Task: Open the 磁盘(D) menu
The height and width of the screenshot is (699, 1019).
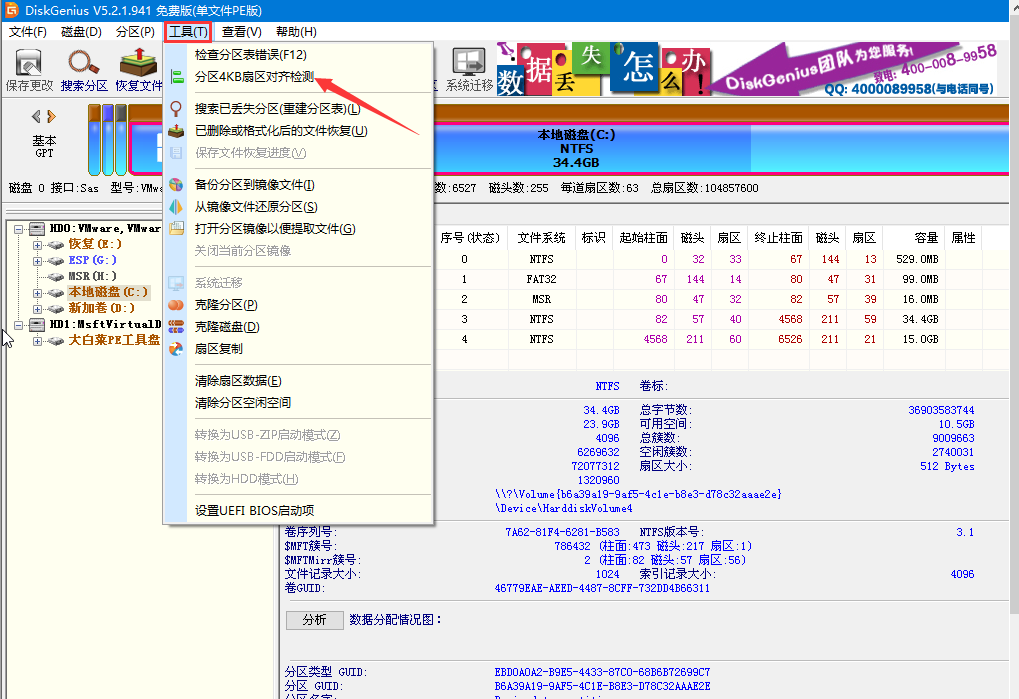Action: (x=81, y=32)
